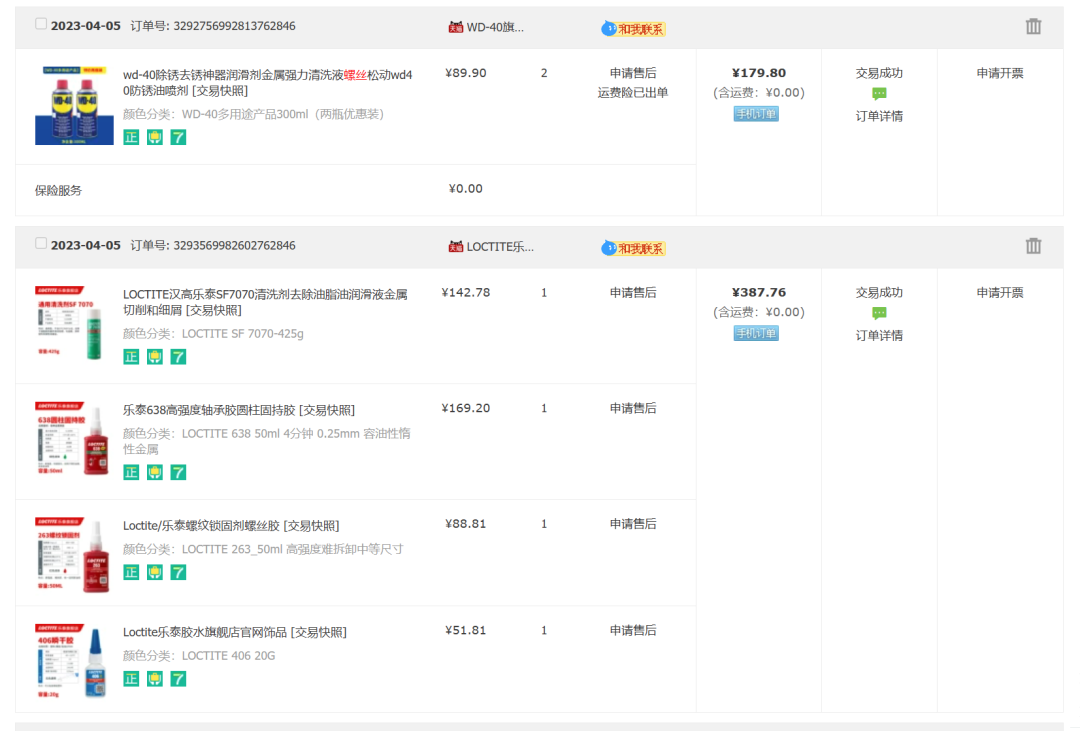This screenshot has height=731, width=1080.
Task: Click the 7-day return badge under wd-40 item
Action: point(178,137)
